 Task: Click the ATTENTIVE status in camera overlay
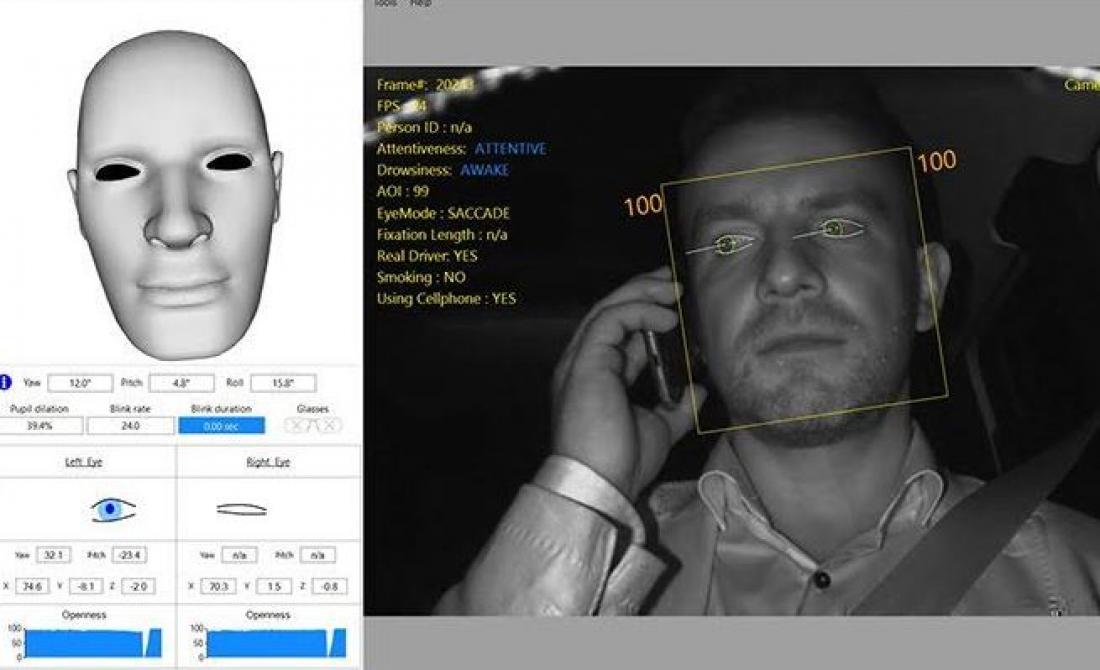(510, 149)
